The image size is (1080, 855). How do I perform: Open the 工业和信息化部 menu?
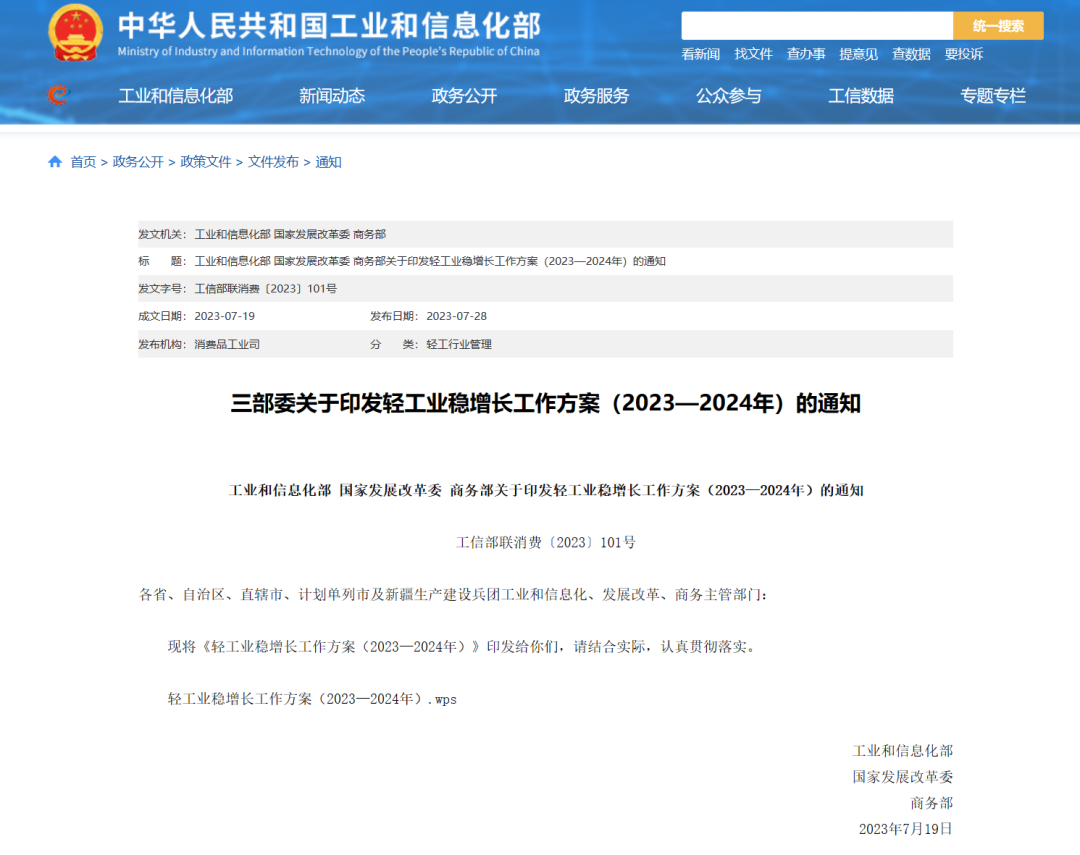(x=175, y=96)
